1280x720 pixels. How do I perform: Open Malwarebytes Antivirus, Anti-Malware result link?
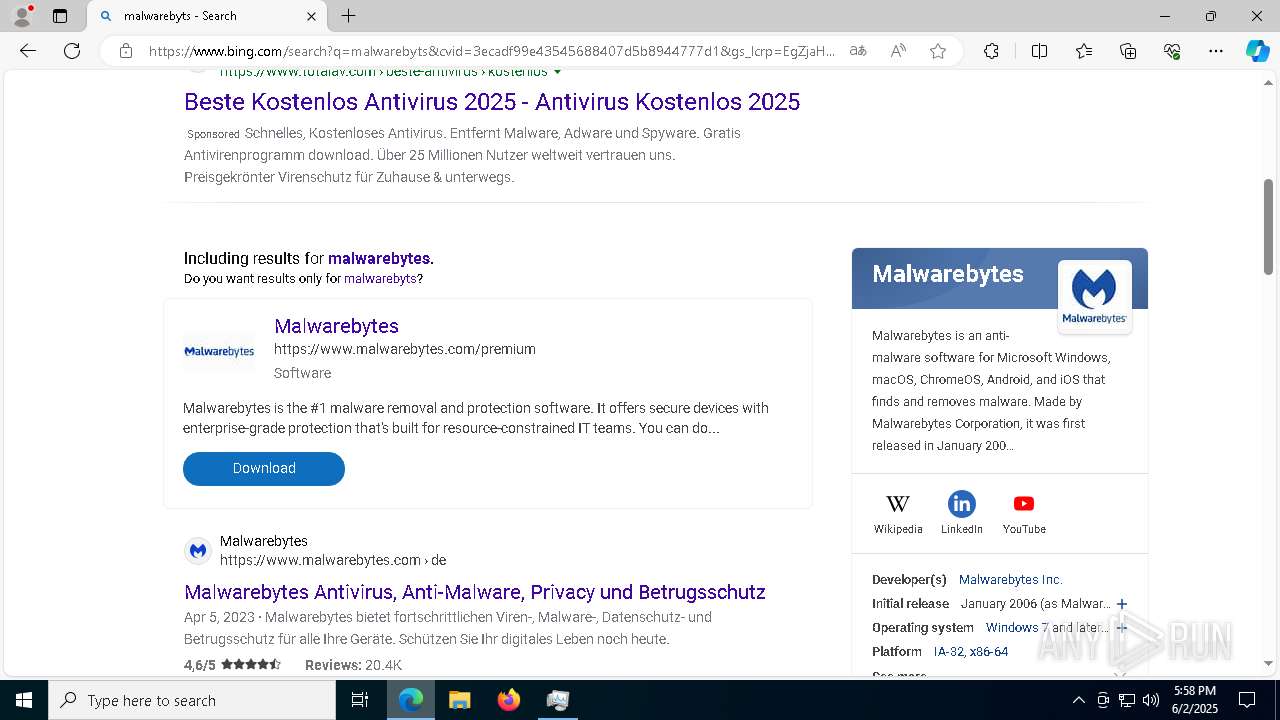(475, 592)
